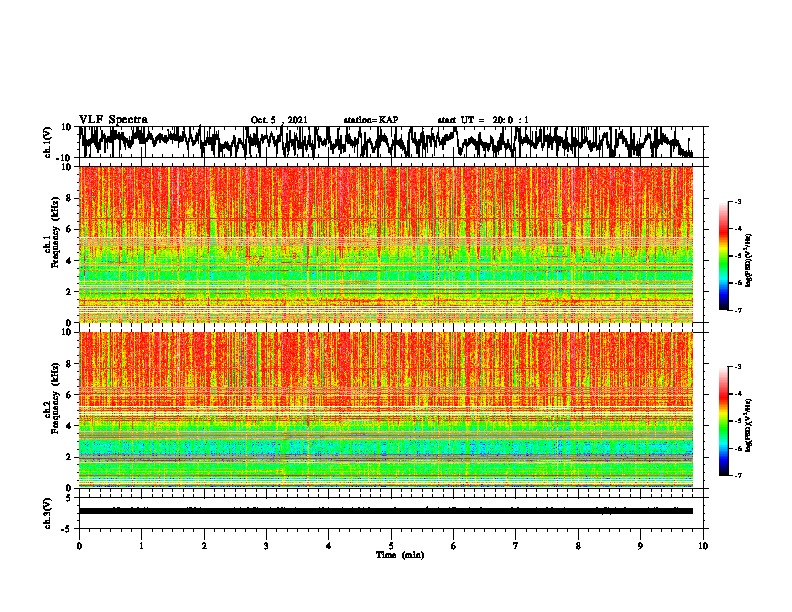Screen dimensions: 792x612
Task: Click the ch.1 color bar log(PSD) label
Action: pos(748,260)
